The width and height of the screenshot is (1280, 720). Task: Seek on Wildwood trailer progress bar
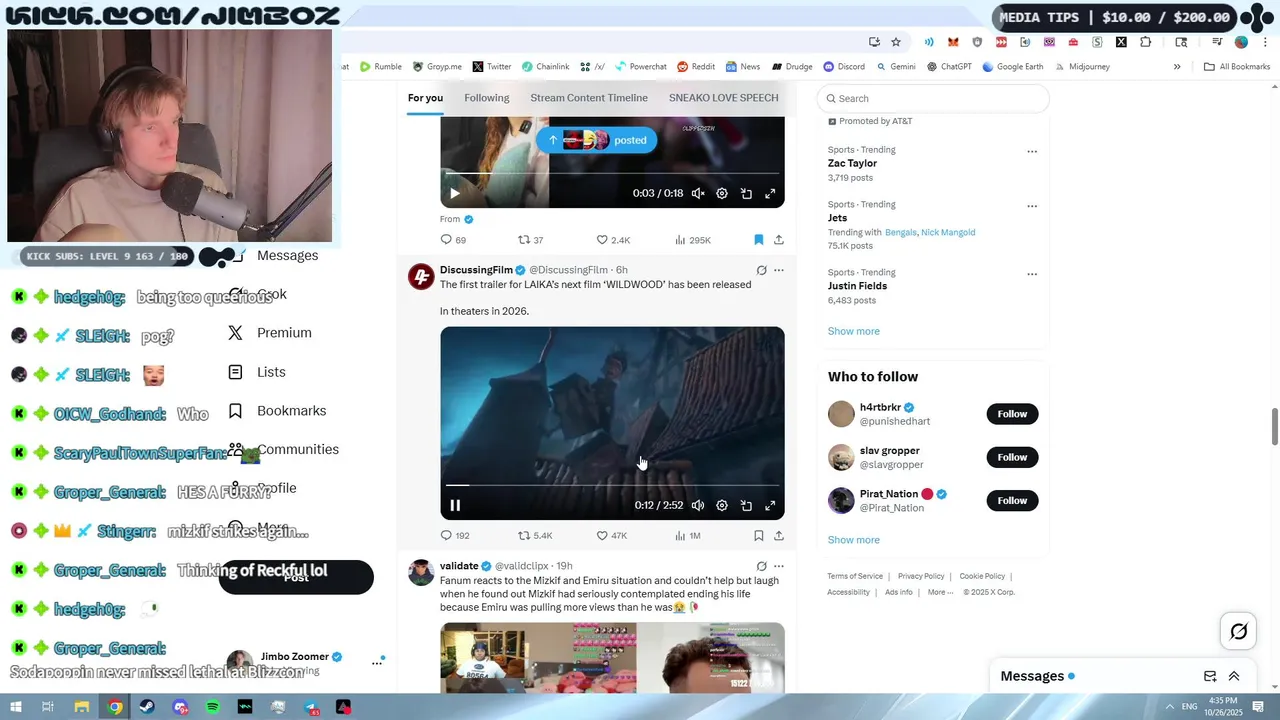pos(612,486)
